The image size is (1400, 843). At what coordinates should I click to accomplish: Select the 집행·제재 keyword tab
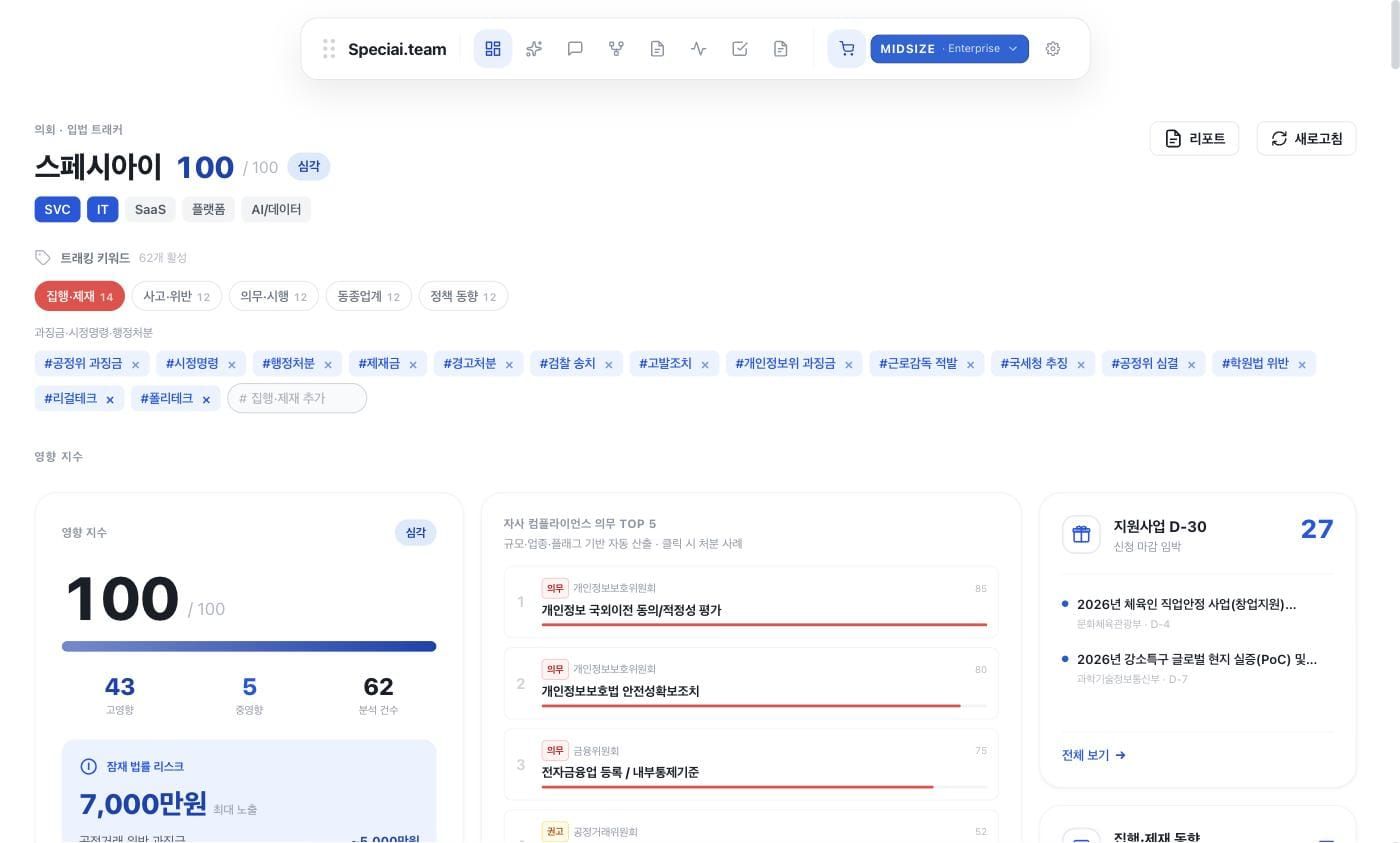coord(79,296)
